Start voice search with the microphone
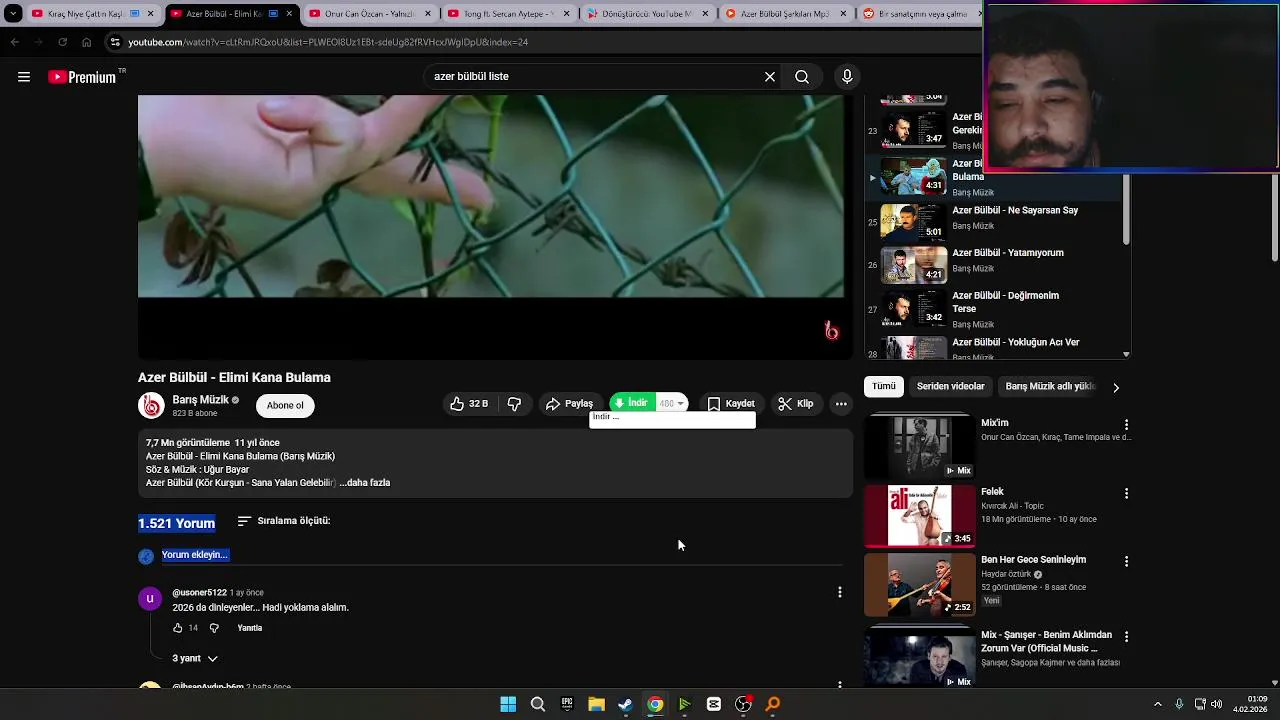The height and width of the screenshot is (720, 1280). point(847,77)
